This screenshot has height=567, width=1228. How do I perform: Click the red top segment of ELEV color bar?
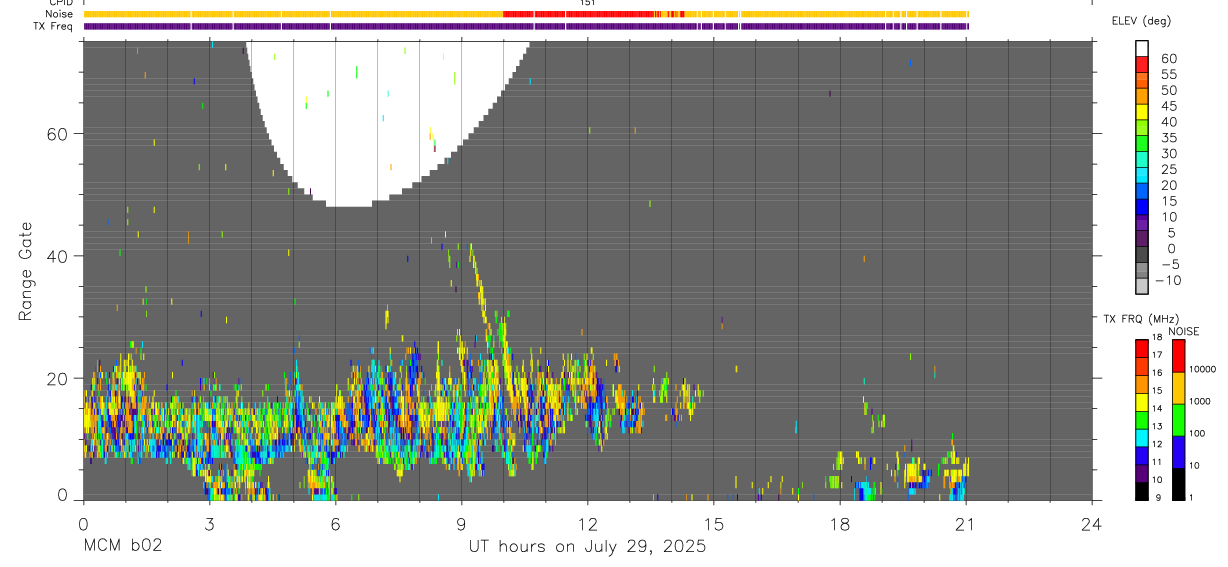(x=1142, y=64)
